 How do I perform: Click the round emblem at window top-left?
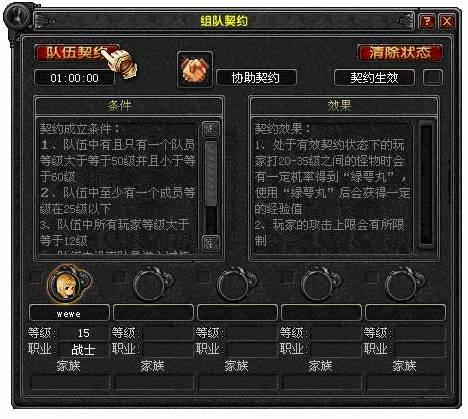[x=17, y=17]
